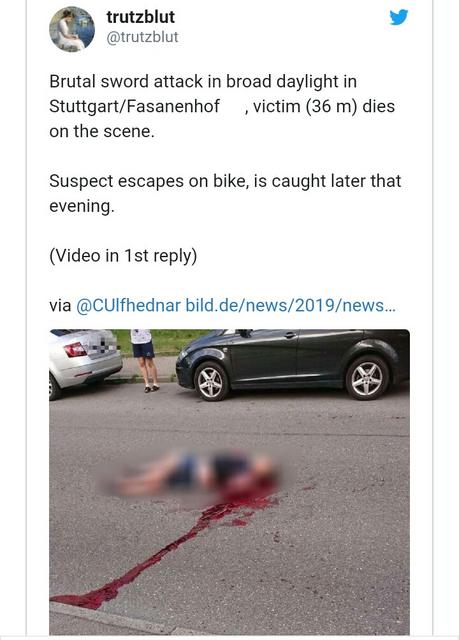The image size is (459, 640).
Task: Click the standing person in the photo
Action: [x=144, y=360]
